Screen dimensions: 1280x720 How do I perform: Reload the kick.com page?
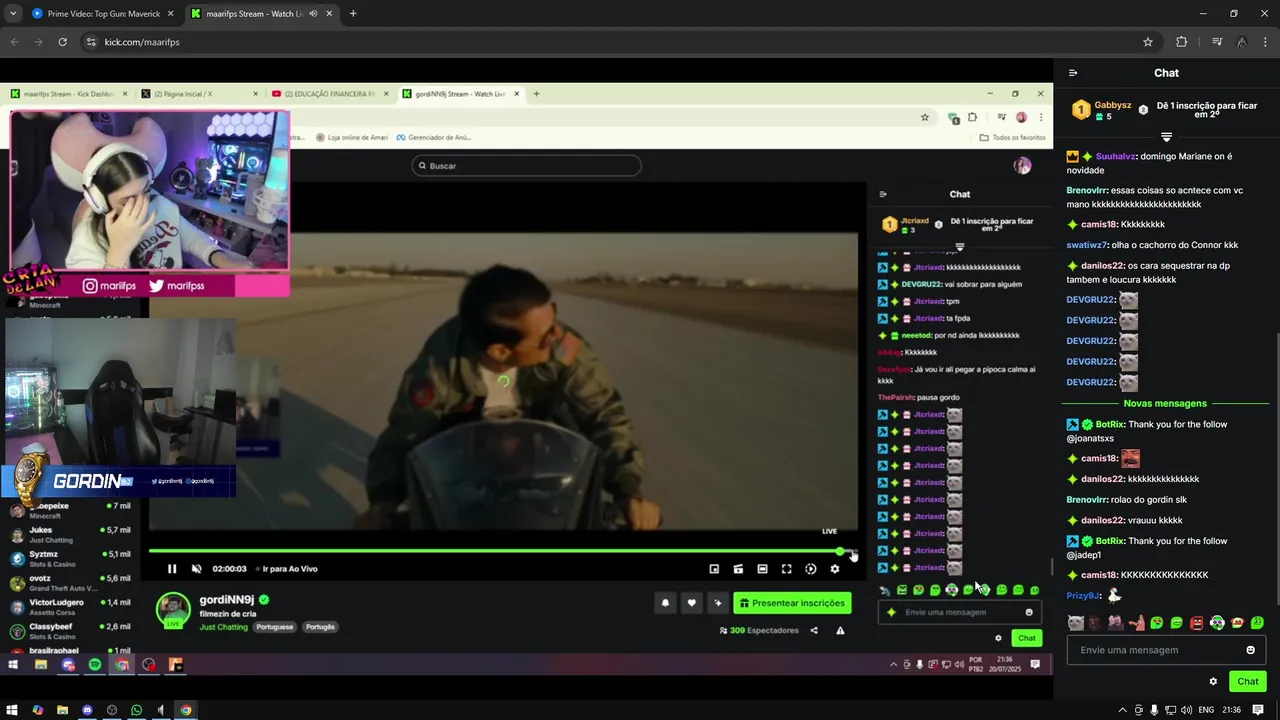tap(62, 42)
